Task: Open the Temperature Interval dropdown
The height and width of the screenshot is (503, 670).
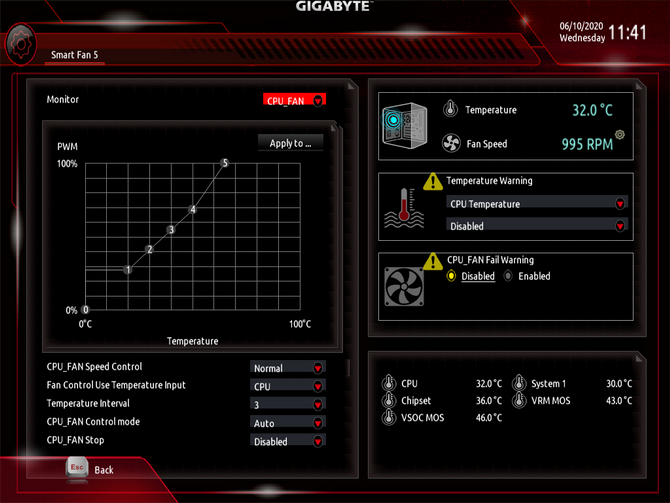Action: 288,404
